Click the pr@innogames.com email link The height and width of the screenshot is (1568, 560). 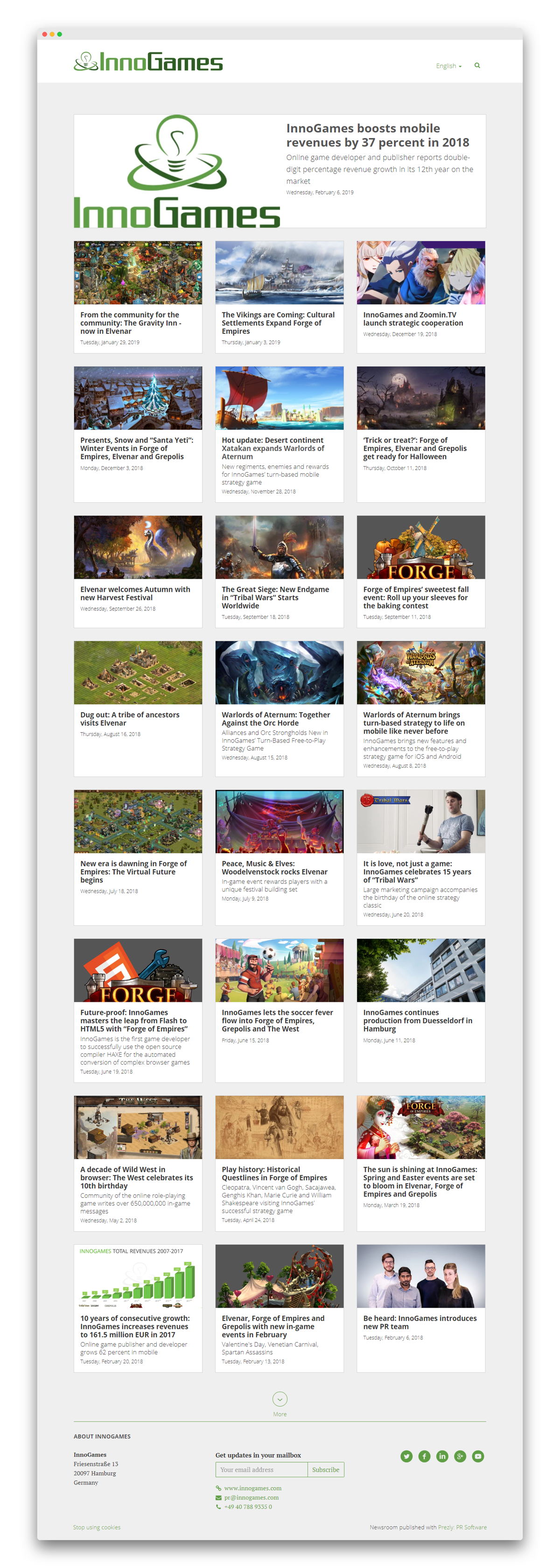pyautogui.click(x=251, y=1498)
